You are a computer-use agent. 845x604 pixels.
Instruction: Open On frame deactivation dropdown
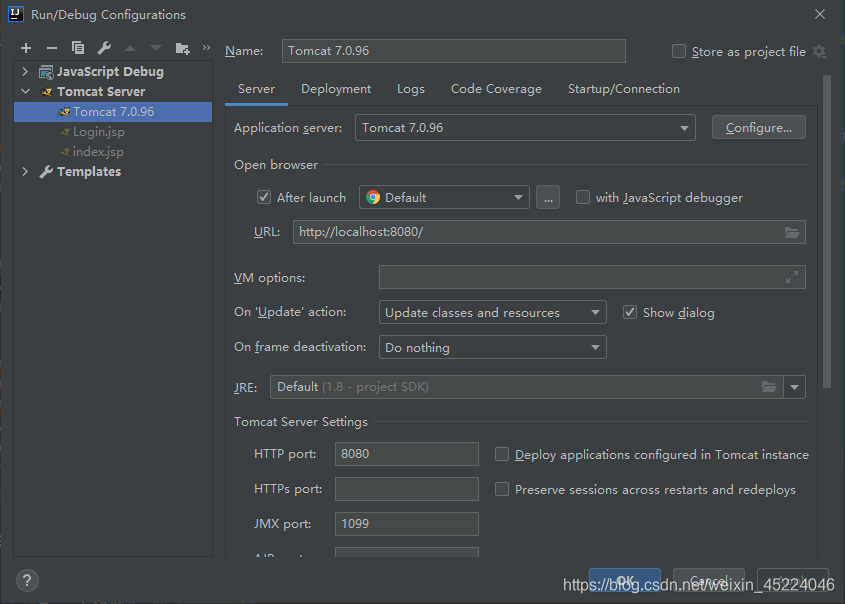[493, 348]
